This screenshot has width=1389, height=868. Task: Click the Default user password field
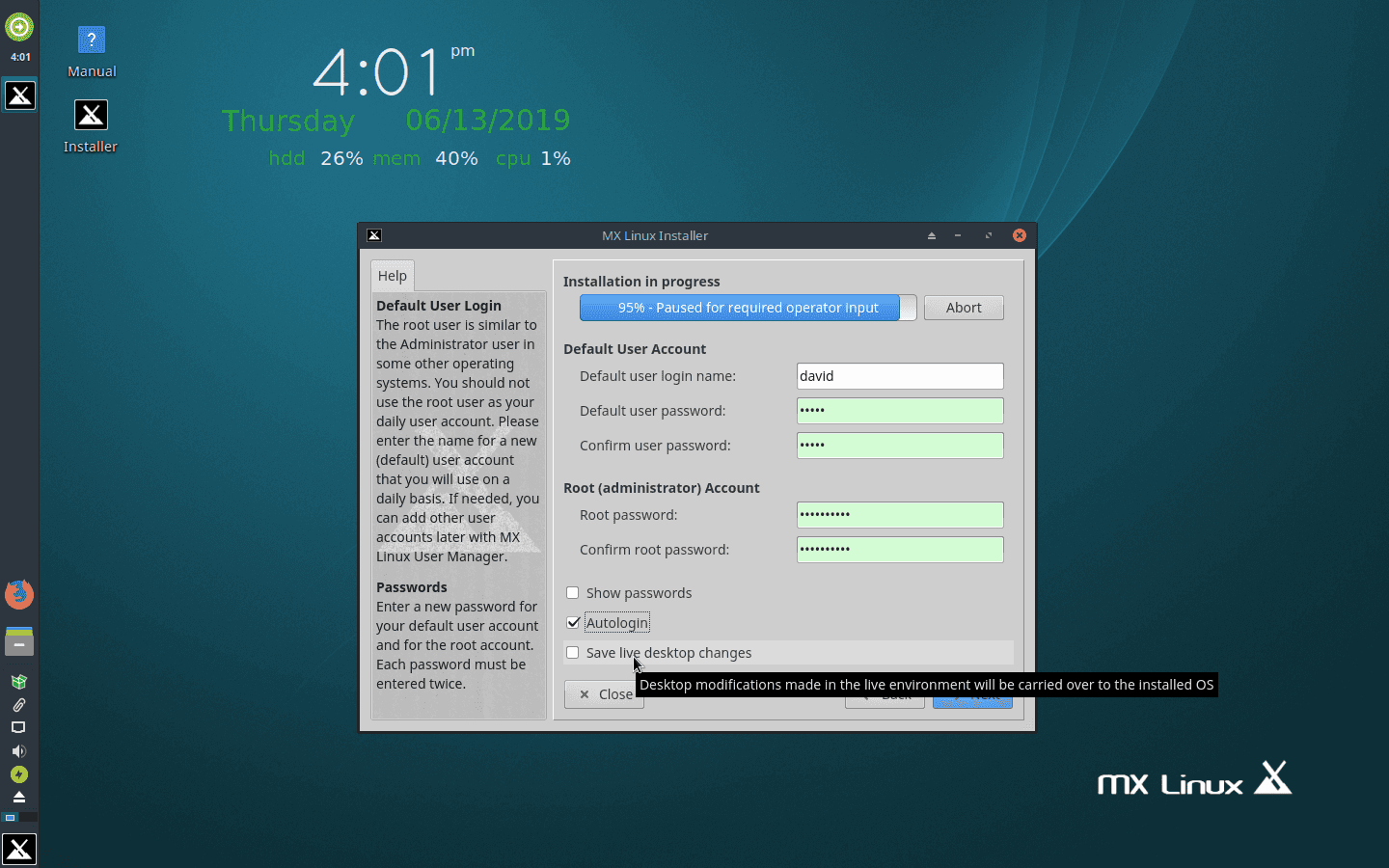(x=900, y=411)
